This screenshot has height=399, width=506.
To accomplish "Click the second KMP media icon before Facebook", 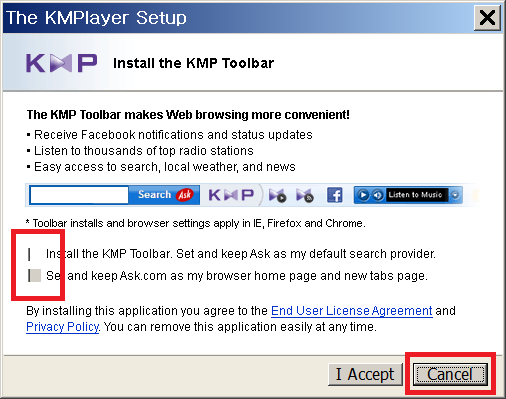I will [x=305, y=195].
